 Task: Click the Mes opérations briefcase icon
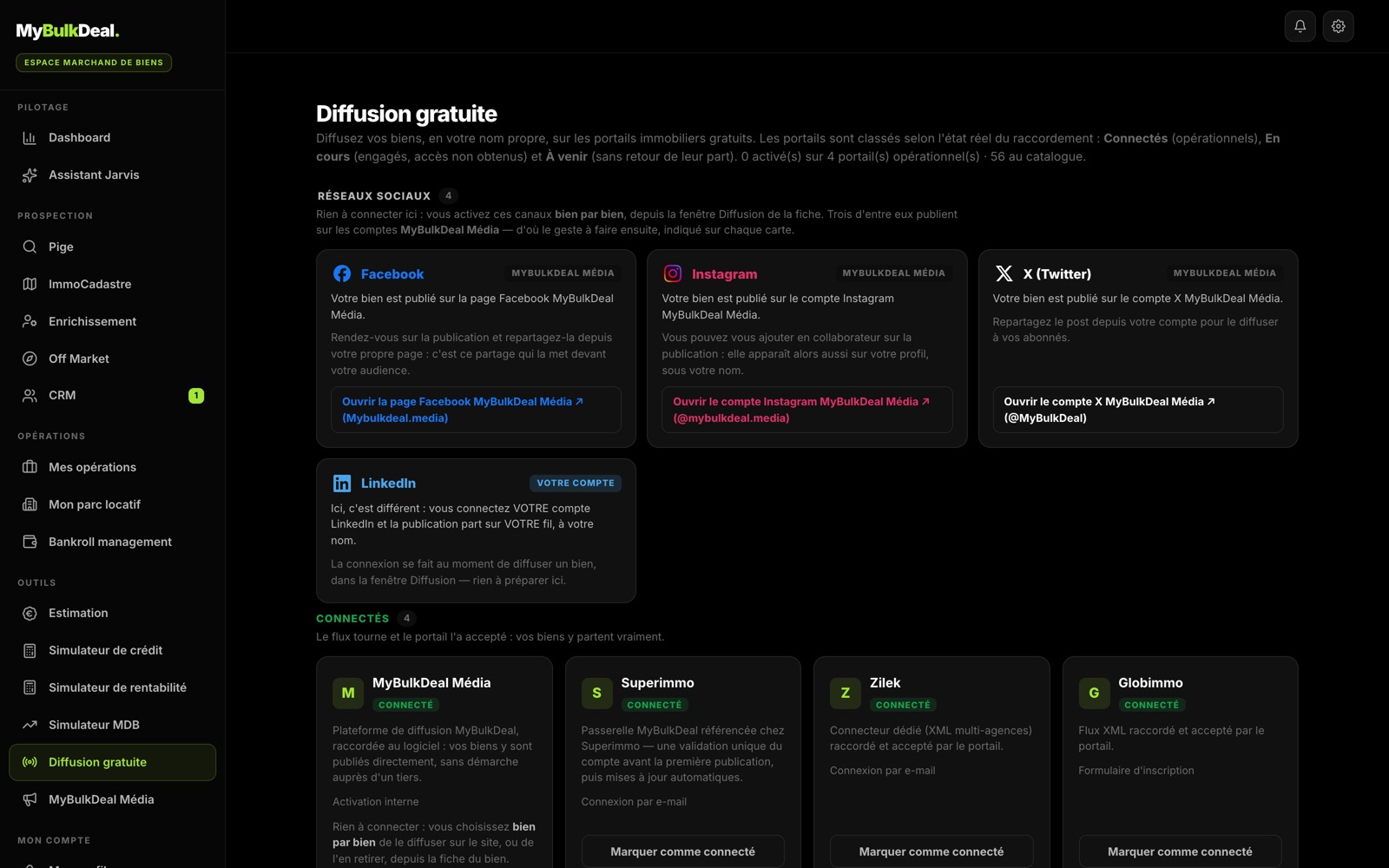[30, 467]
